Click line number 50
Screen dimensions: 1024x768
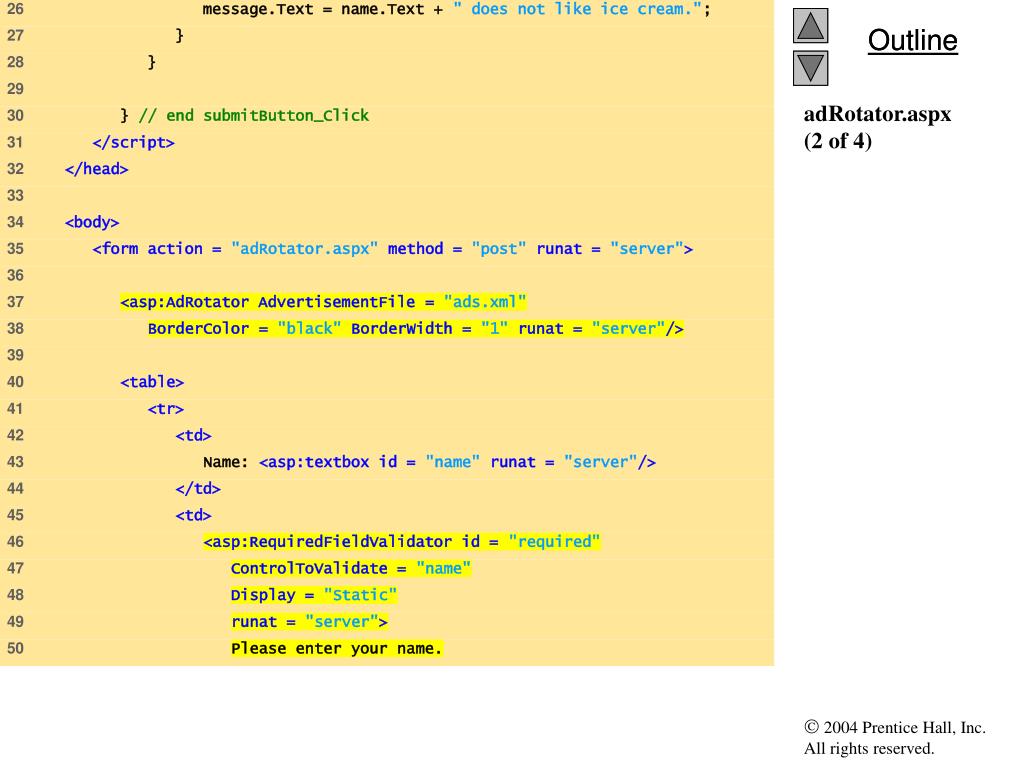pos(15,648)
